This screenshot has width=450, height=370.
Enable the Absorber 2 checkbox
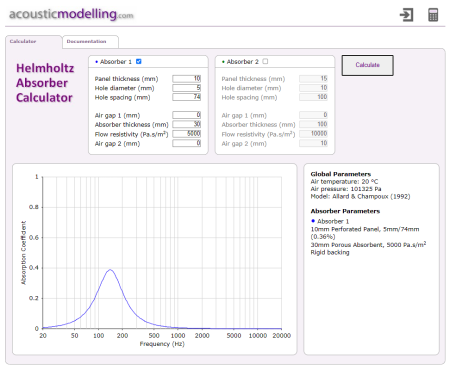click(x=265, y=61)
